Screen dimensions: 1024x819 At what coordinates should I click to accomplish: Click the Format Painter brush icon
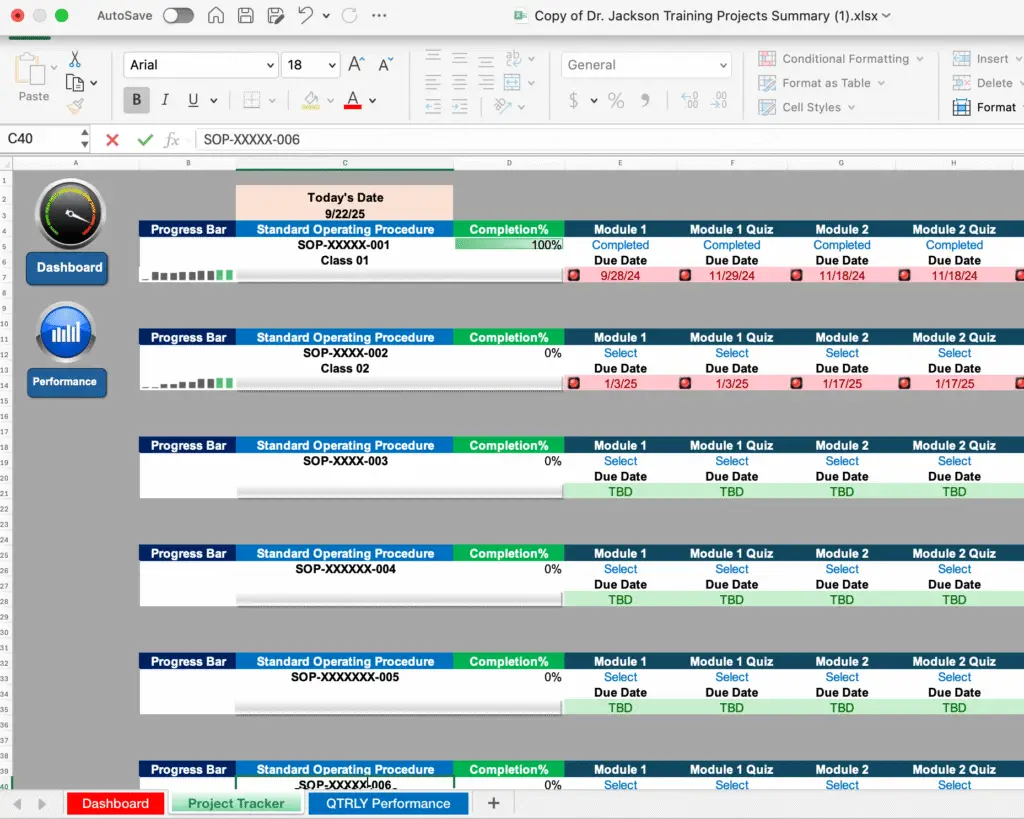pyautogui.click(x=75, y=106)
